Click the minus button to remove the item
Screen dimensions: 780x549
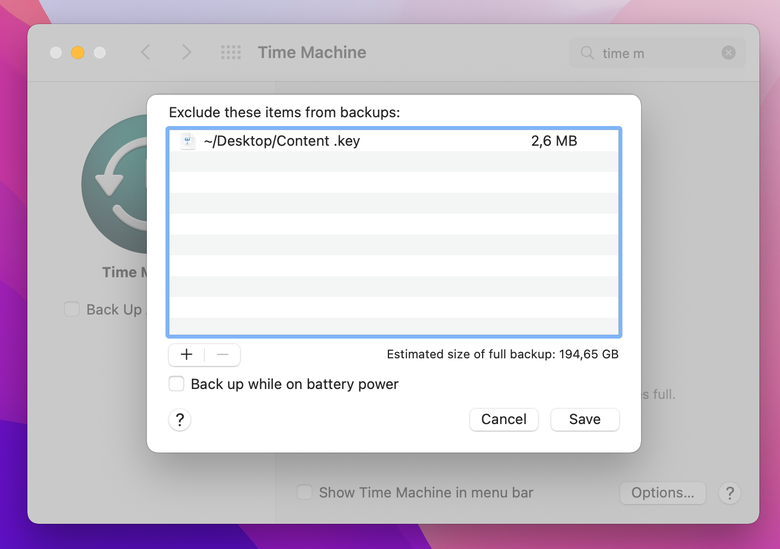tap(222, 355)
